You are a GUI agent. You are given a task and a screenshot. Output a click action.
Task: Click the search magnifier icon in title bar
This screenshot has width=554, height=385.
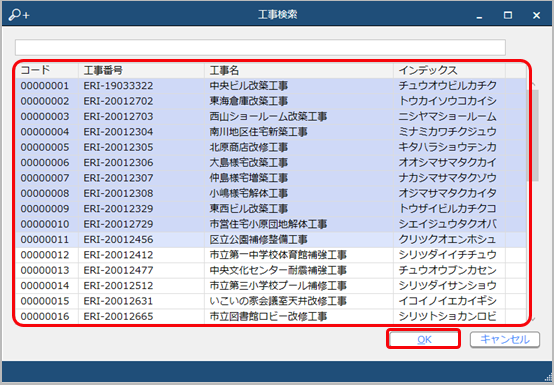19,14
